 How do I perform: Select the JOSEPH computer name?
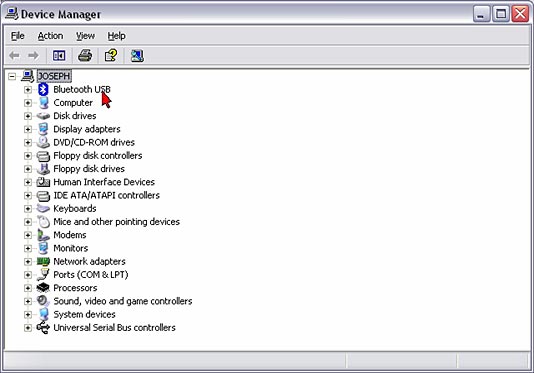[54, 76]
